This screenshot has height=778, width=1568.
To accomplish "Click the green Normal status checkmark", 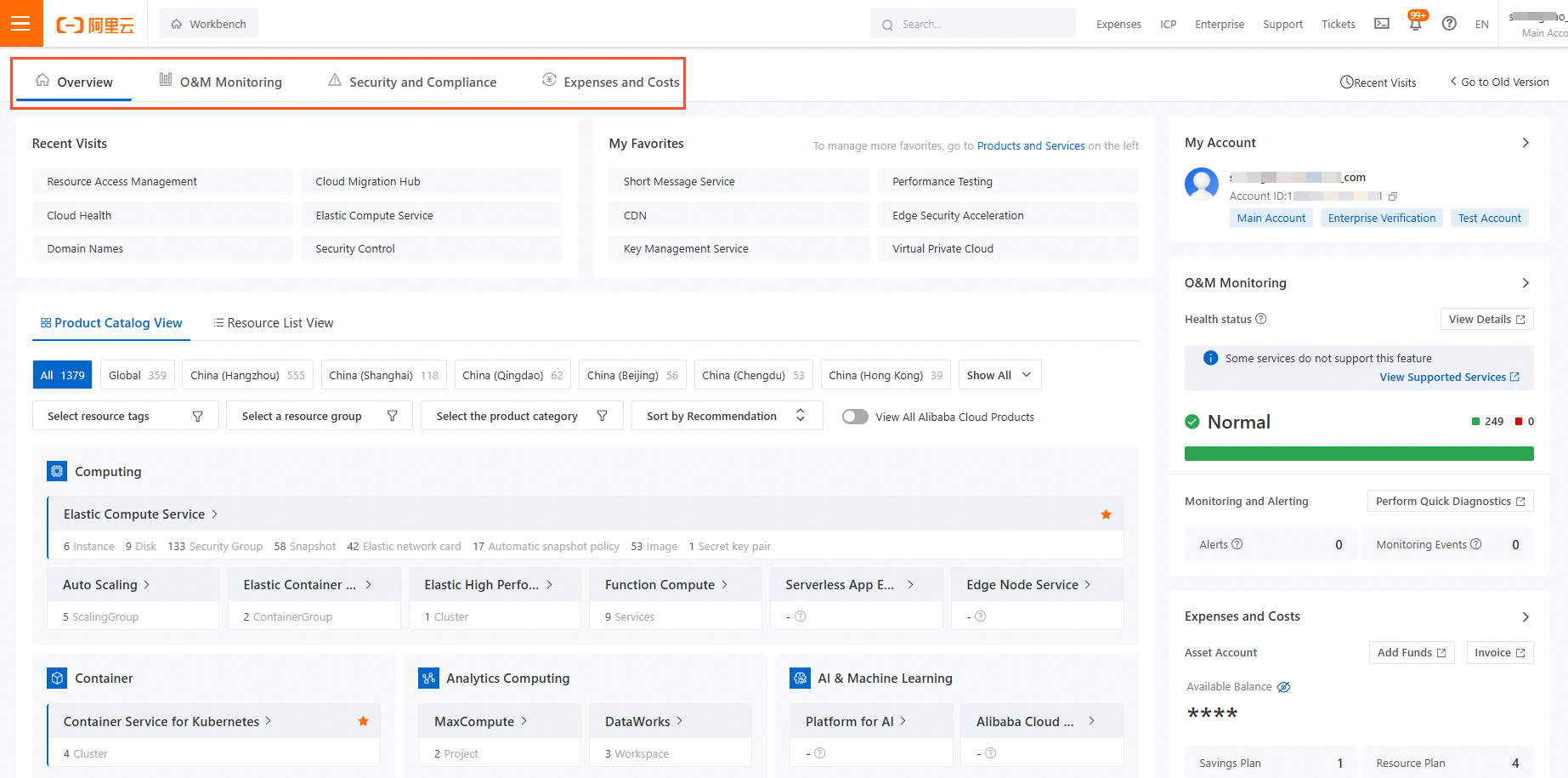I will point(1192,422).
